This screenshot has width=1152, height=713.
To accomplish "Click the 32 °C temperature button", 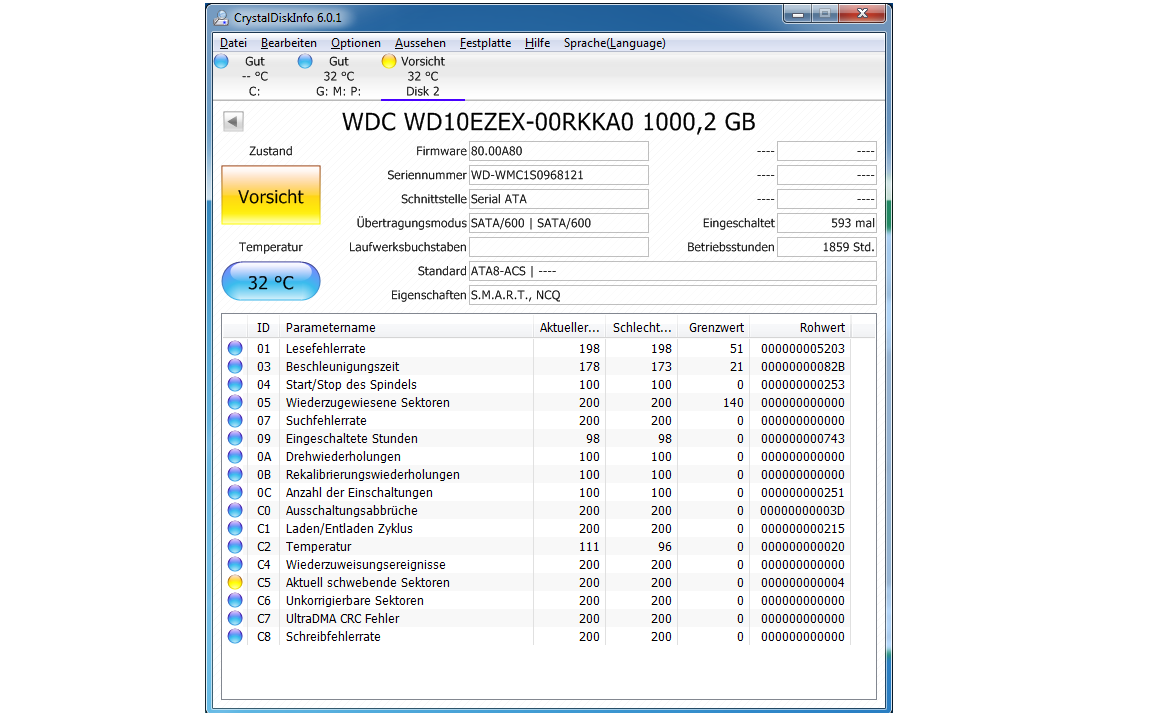I will (x=271, y=282).
